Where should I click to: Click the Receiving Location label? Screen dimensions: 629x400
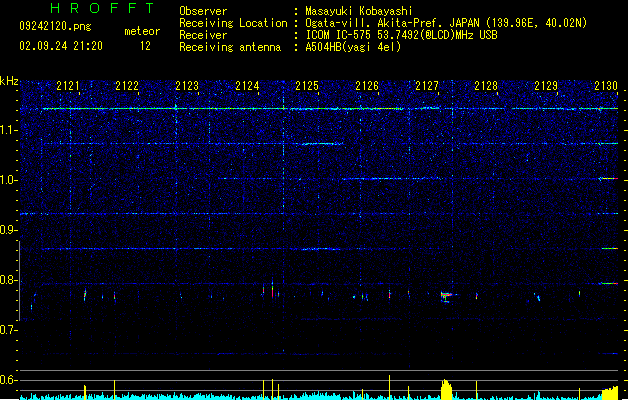tap(233, 23)
